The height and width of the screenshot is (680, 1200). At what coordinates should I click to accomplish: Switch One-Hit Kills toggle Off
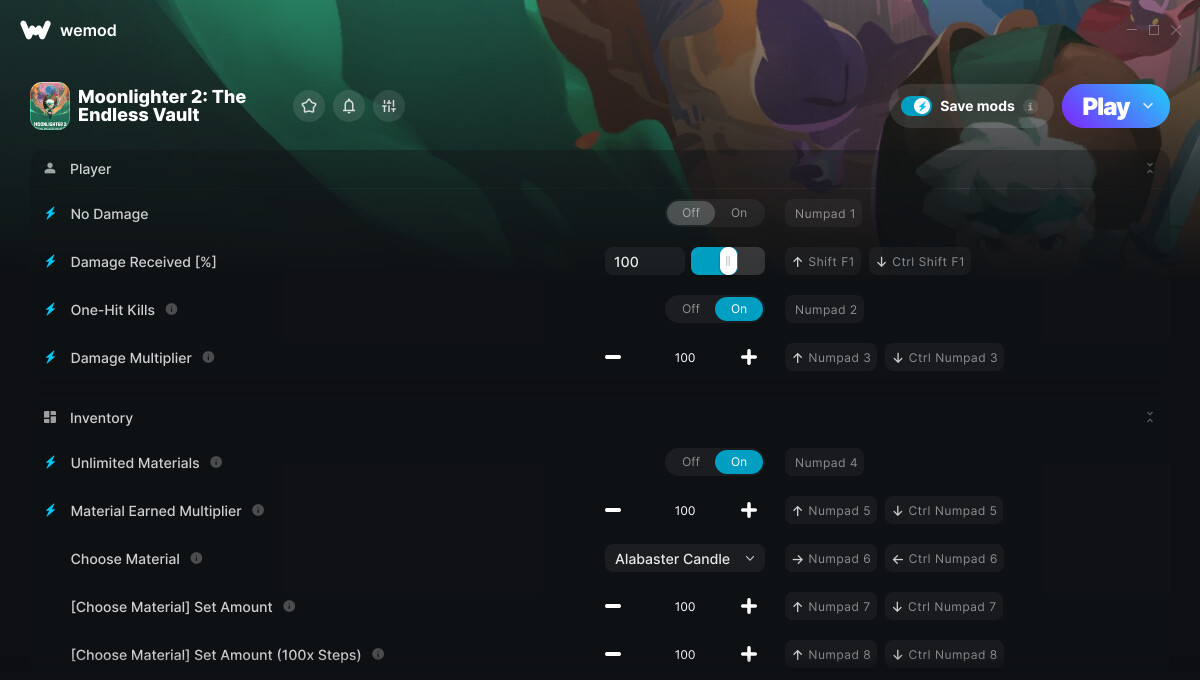[691, 309]
